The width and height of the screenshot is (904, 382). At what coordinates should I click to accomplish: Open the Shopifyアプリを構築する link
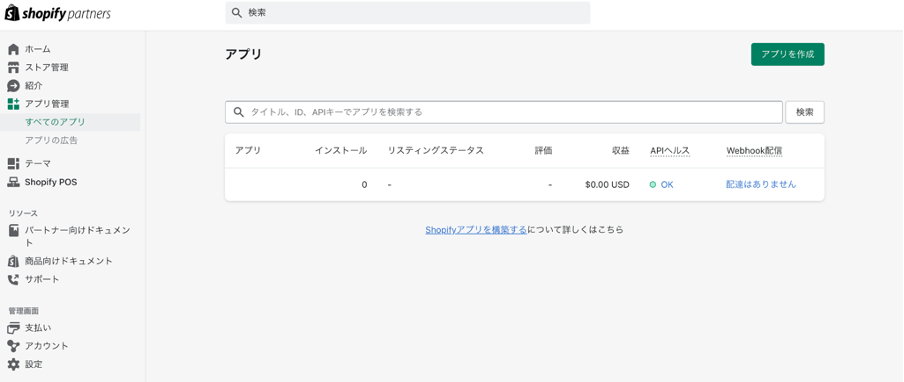[476, 229]
